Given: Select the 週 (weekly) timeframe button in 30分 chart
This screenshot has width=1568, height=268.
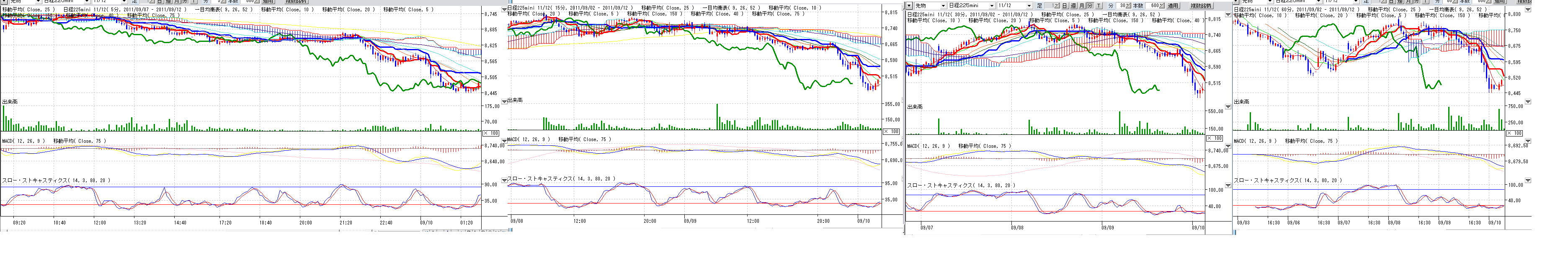Looking at the screenshot, I should pyautogui.click(x=1073, y=5).
